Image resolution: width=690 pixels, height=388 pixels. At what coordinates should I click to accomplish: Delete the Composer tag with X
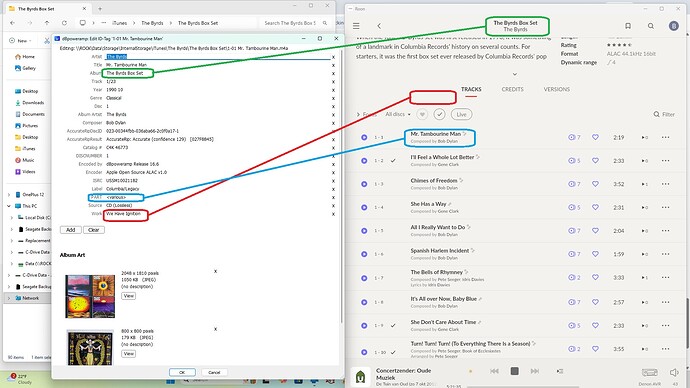pos(333,123)
